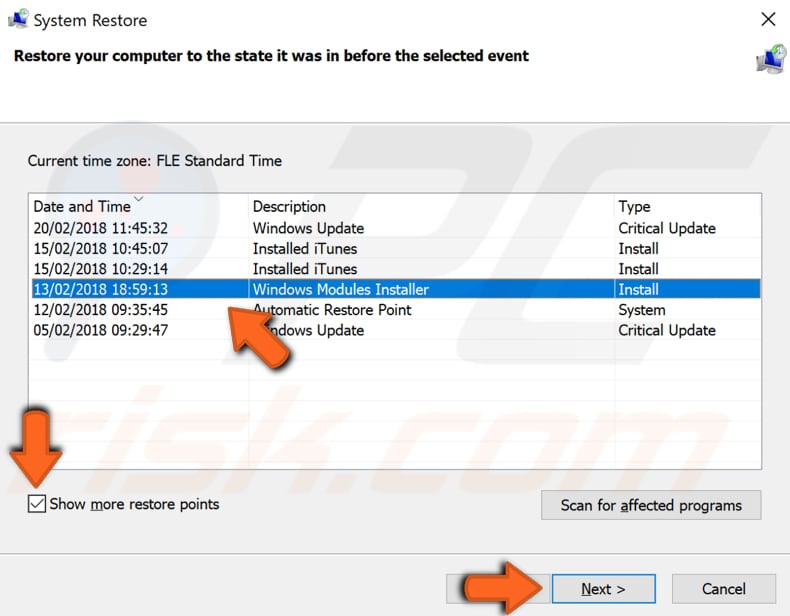Select the Windows Modules Installer restore point
The width and height of the screenshot is (790, 616).
tap(340, 289)
